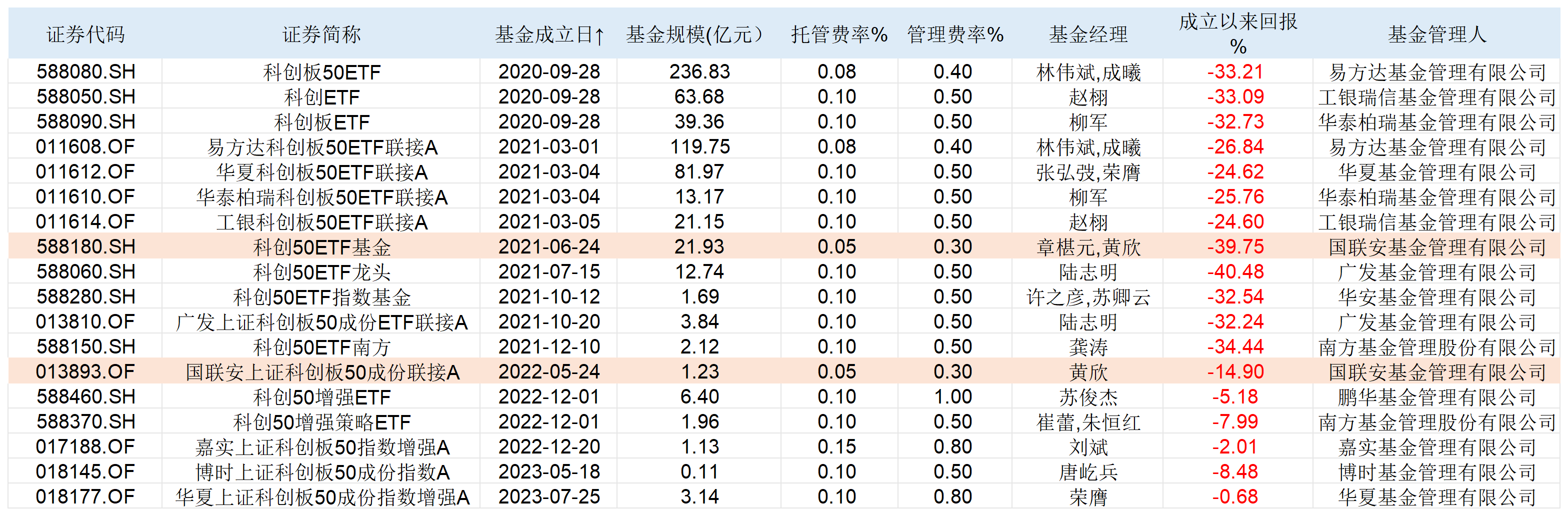Select fund size cell 236.83
The height and width of the screenshot is (516, 1568).
coord(699,72)
